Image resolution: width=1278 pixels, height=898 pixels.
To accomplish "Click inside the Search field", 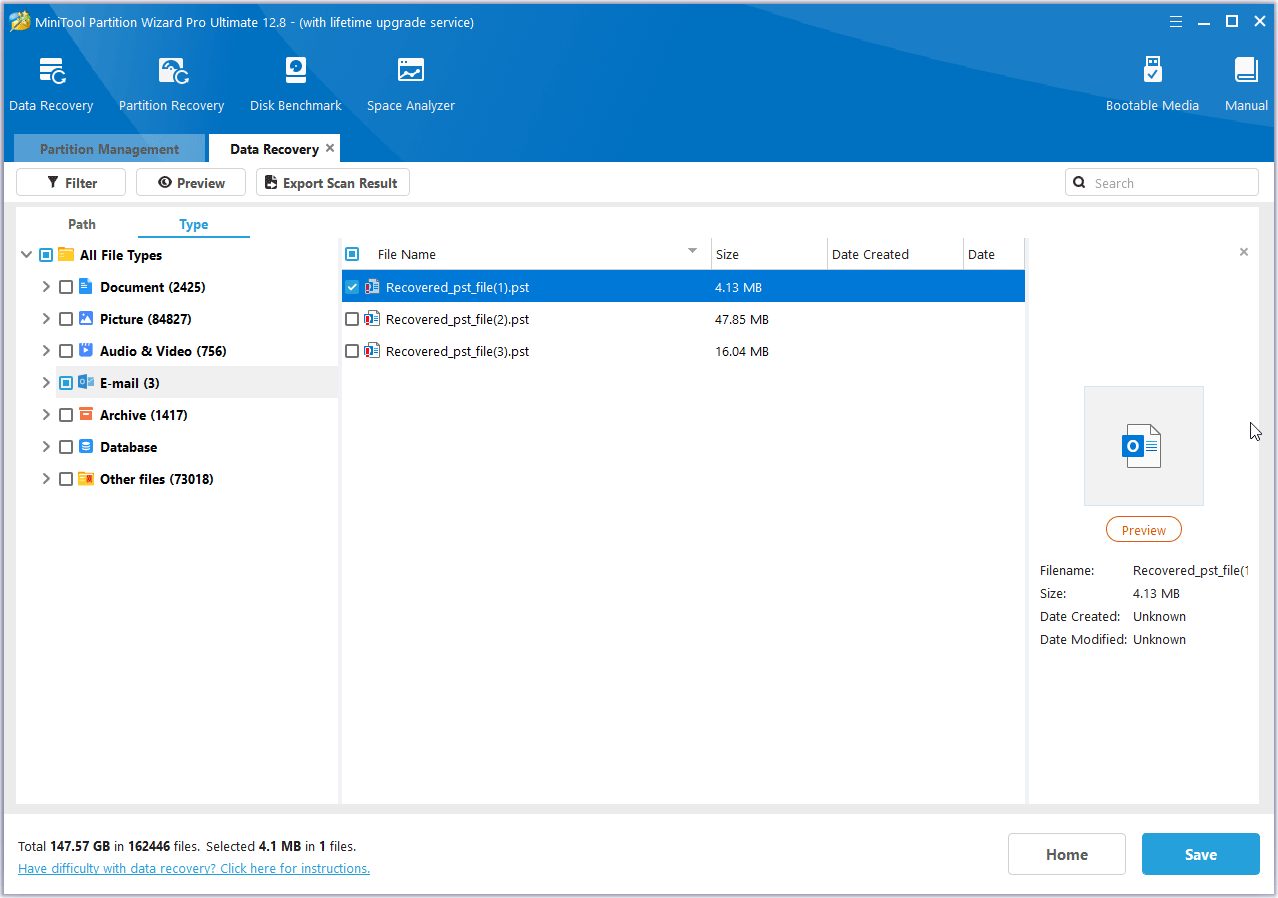I will click(1160, 182).
